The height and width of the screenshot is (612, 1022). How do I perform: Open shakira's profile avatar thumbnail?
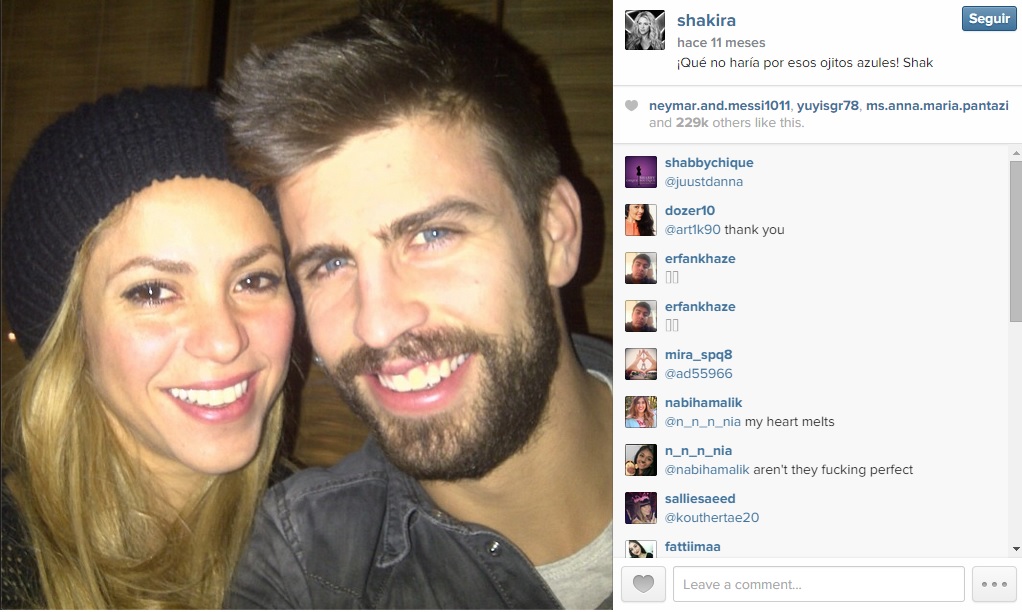(645, 30)
